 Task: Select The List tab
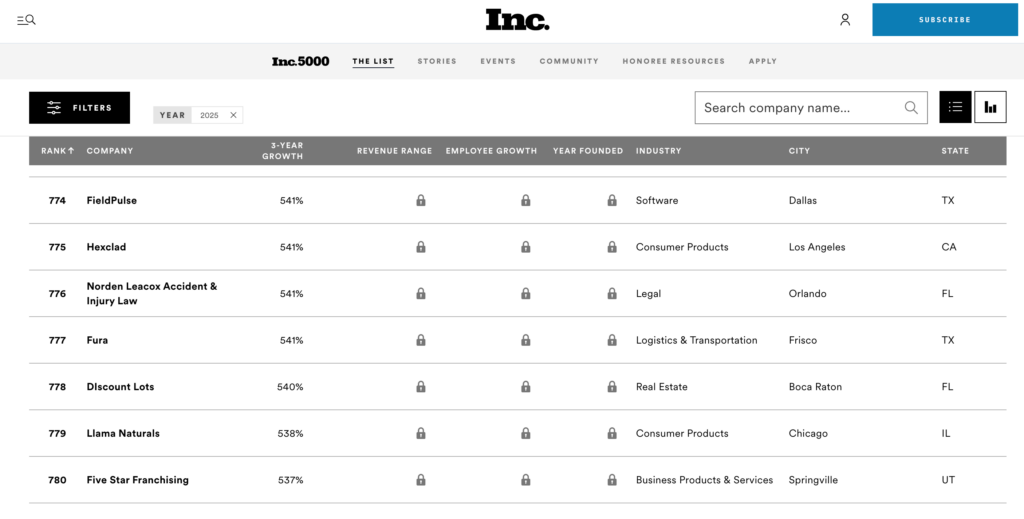(x=373, y=61)
